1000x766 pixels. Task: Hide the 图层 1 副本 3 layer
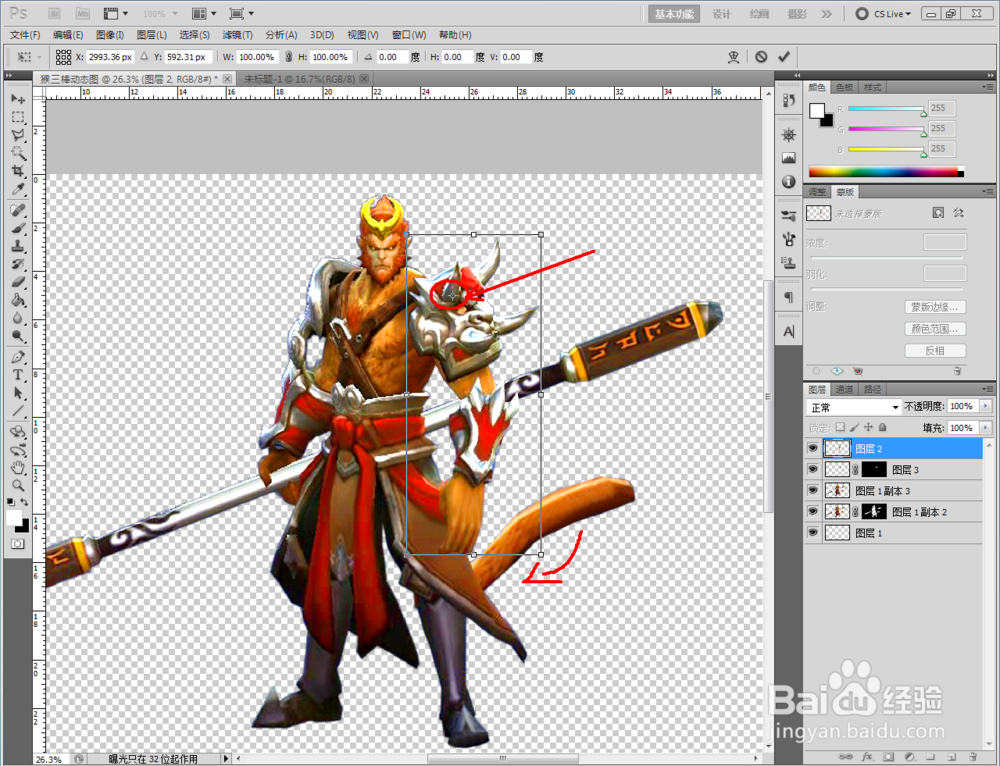point(812,490)
